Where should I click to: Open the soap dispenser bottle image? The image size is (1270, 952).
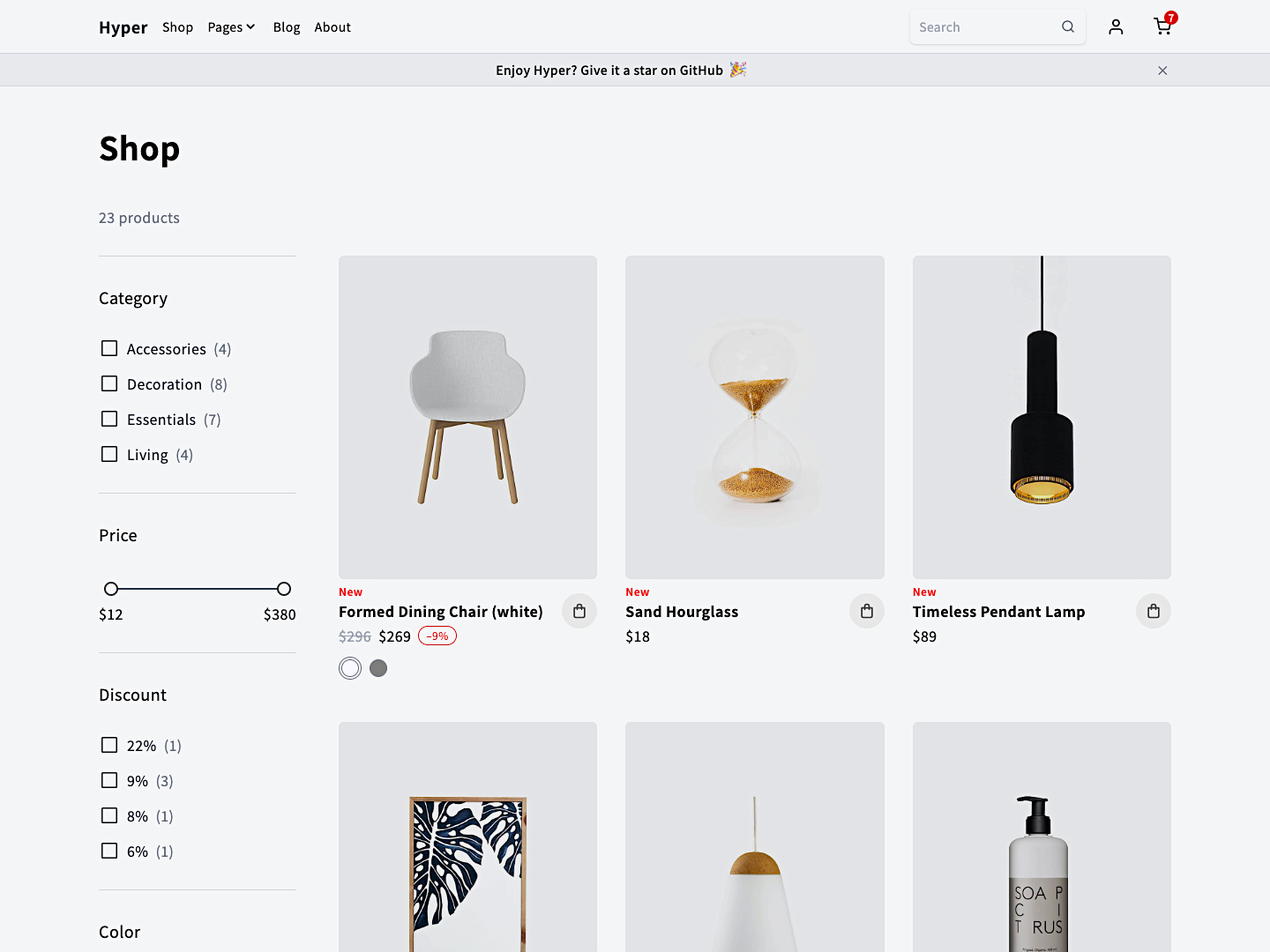(x=1042, y=837)
